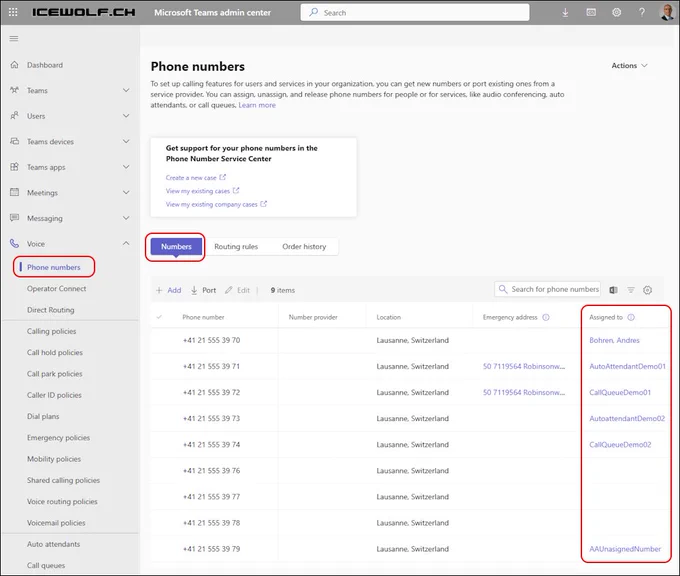Viewport: 680px width, 576px height.
Task: Open Voice routing policies
Action: pyautogui.click(x=62, y=501)
